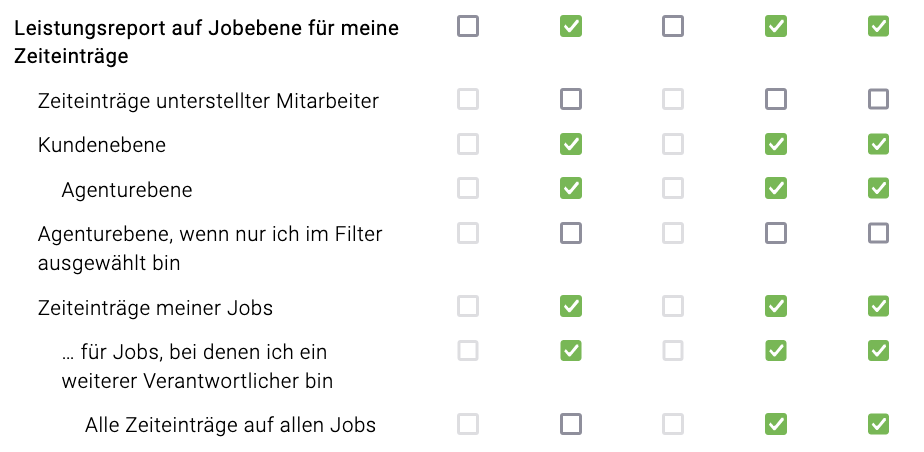This screenshot has height=452, width=924.
Task: Check first-column box for Leistungsreport auf Jobebene
Action: pyautogui.click(x=468, y=27)
